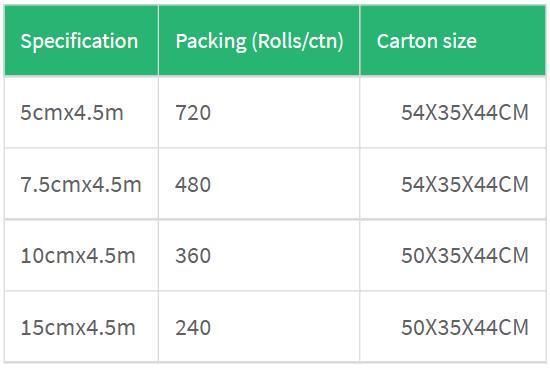Click the Specification column header

click(x=81, y=41)
